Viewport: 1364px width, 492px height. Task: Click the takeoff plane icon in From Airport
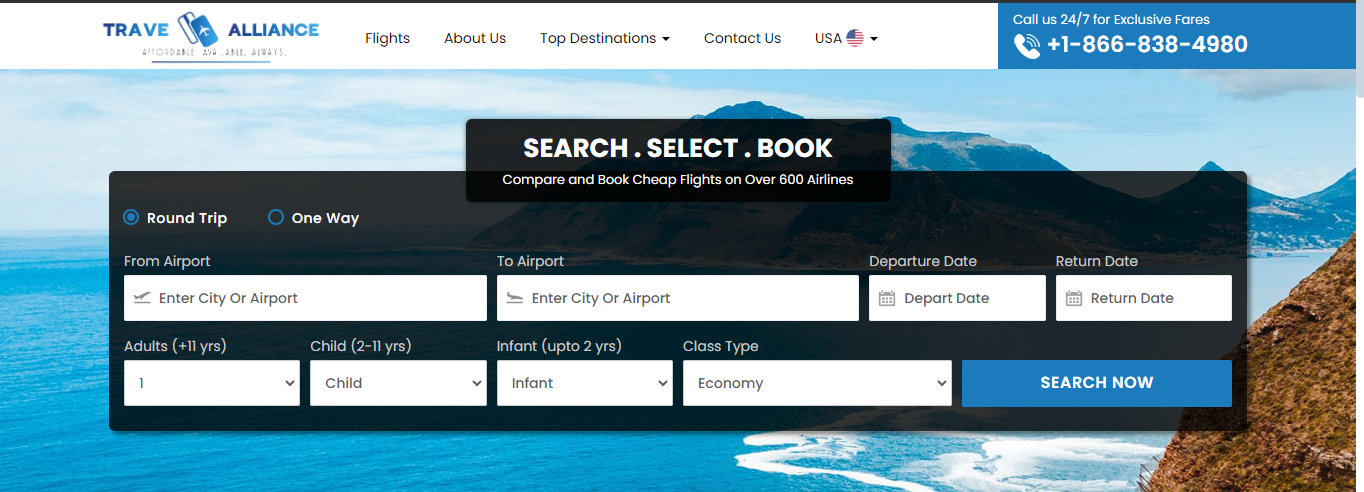[141, 298]
